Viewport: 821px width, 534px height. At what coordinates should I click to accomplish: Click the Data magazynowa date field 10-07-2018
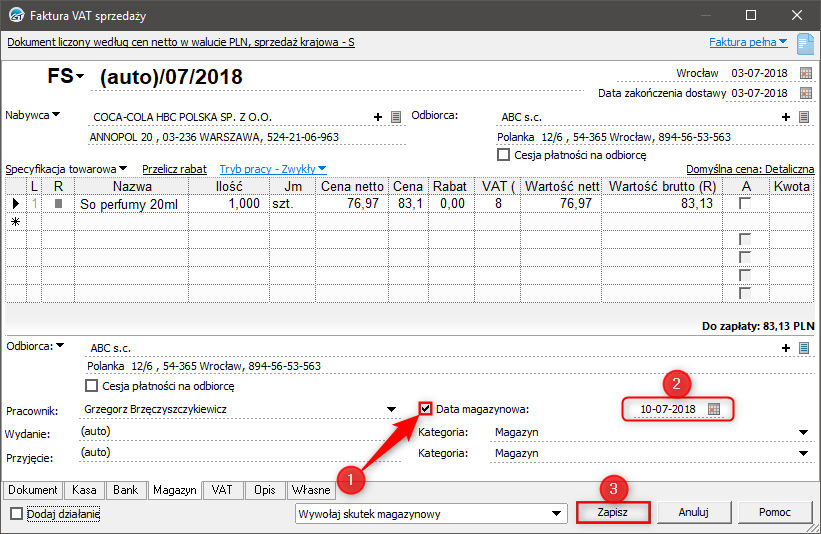668,409
